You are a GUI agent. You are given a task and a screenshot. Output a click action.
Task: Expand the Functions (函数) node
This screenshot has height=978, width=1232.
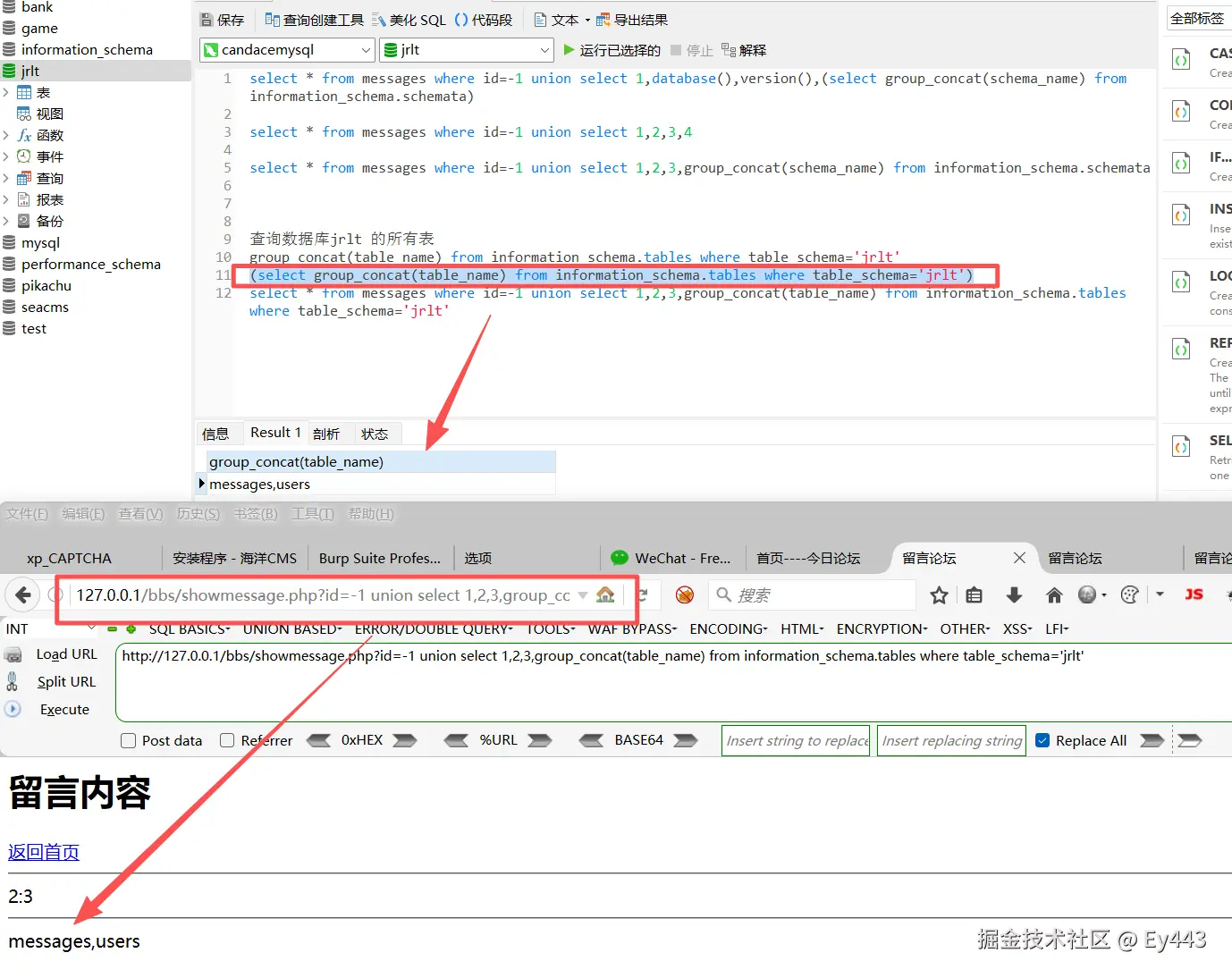point(6,135)
